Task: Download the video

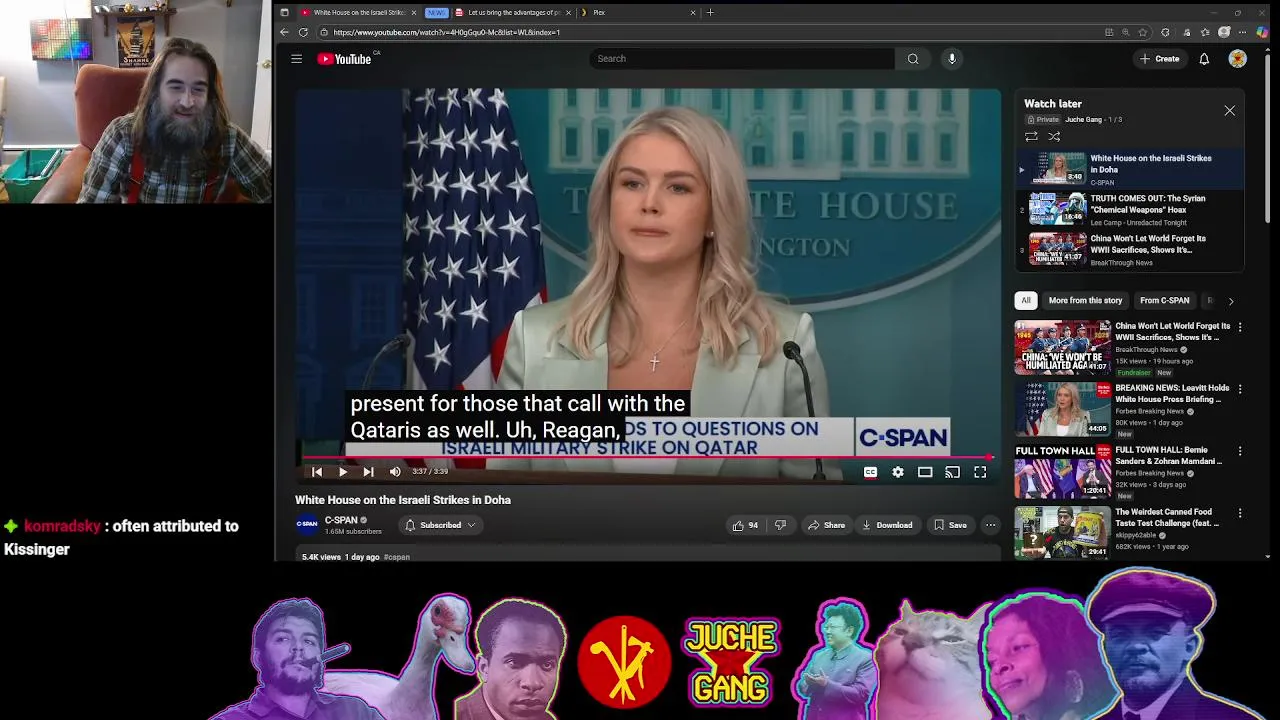Action: (x=886, y=525)
